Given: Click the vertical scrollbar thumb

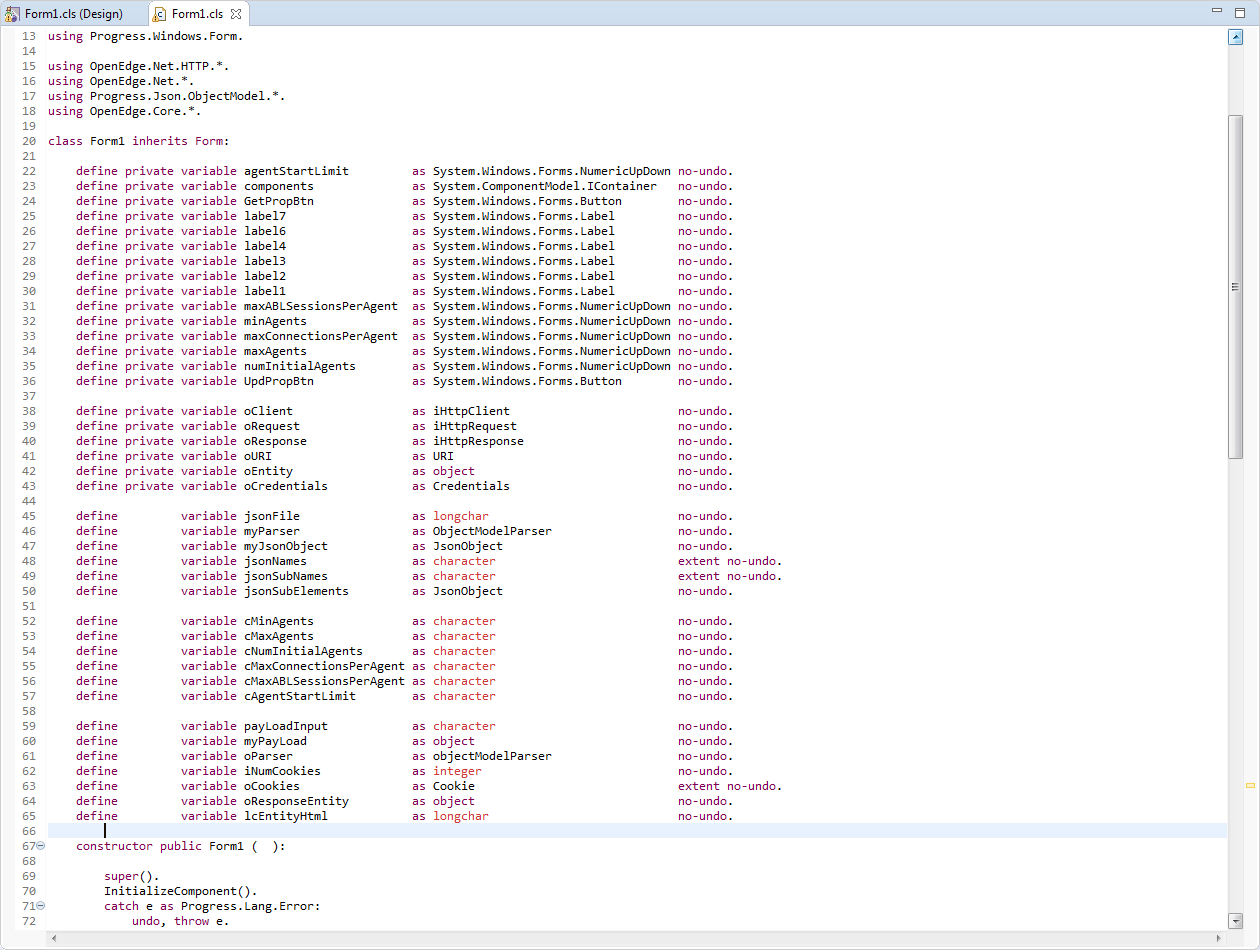Looking at the screenshot, I should 1235,286.
